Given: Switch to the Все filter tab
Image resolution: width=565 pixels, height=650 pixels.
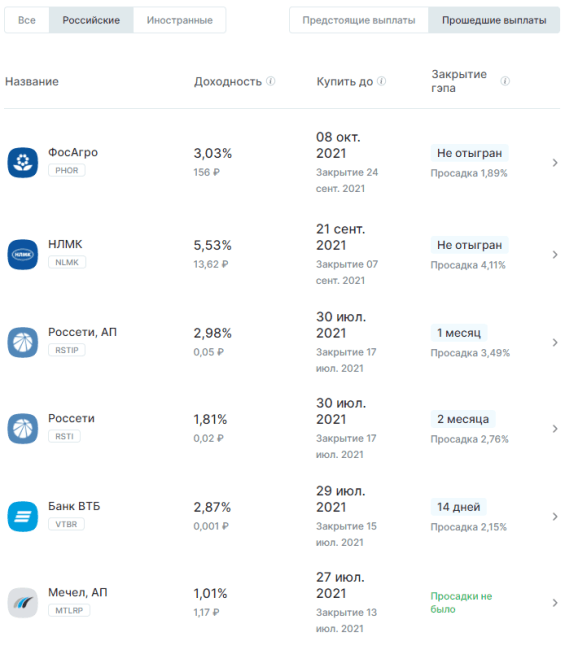Looking at the screenshot, I should point(27,20).
